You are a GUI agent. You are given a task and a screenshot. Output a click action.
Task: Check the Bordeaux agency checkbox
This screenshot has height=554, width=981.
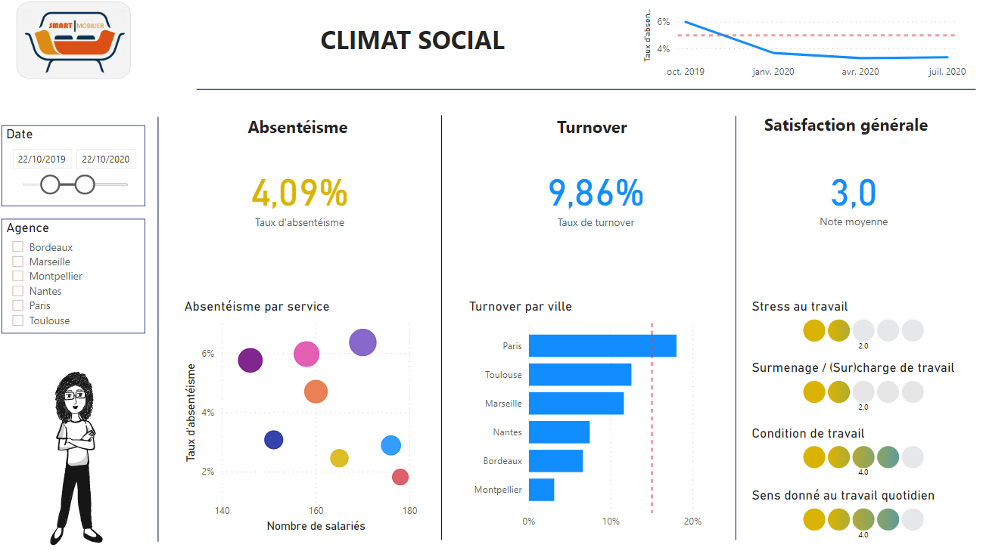pyautogui.click(x=18, y=247)
